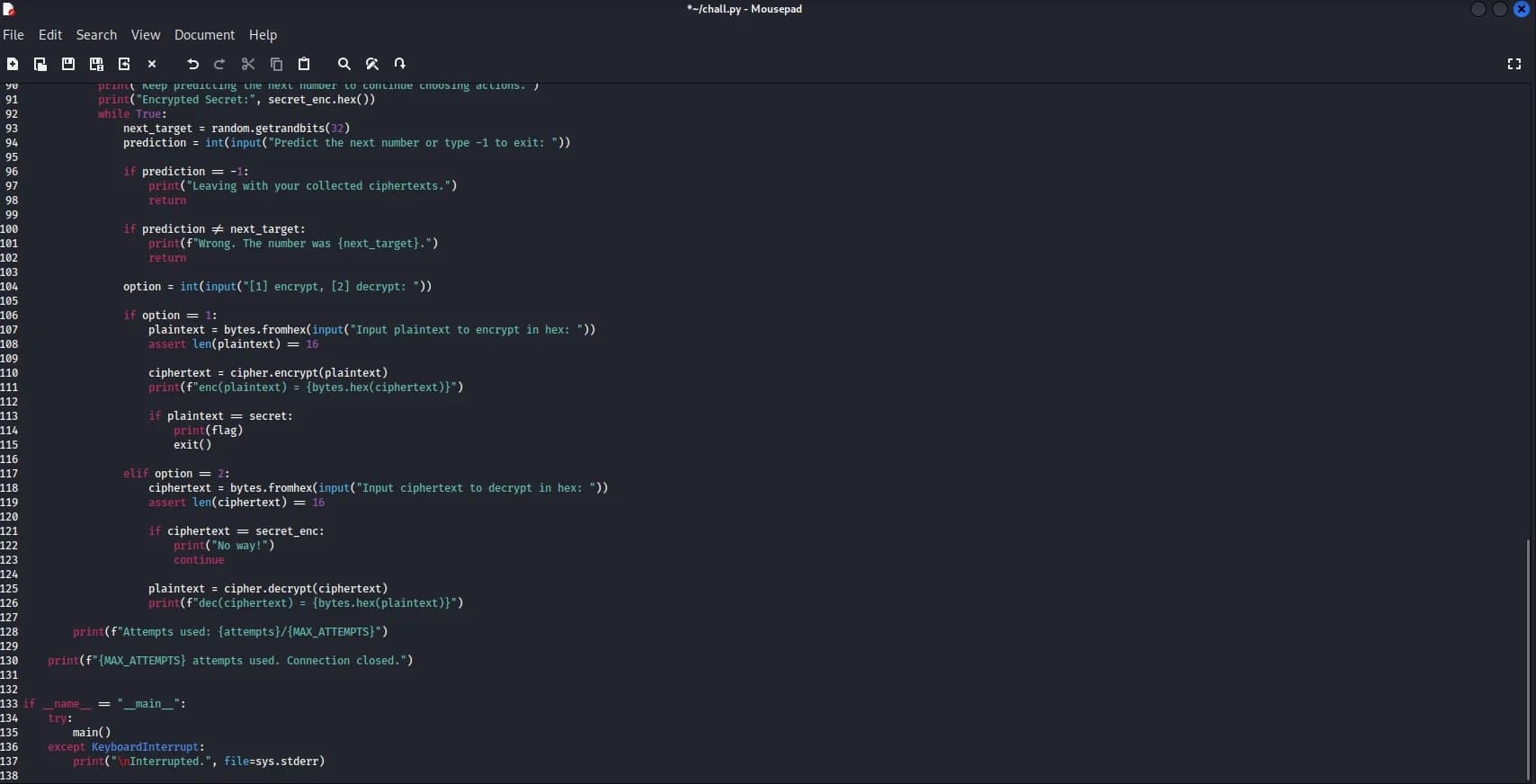Click the 'print(flag)' line
Viewport: 1536px width, 784px height.
[209, 431]
